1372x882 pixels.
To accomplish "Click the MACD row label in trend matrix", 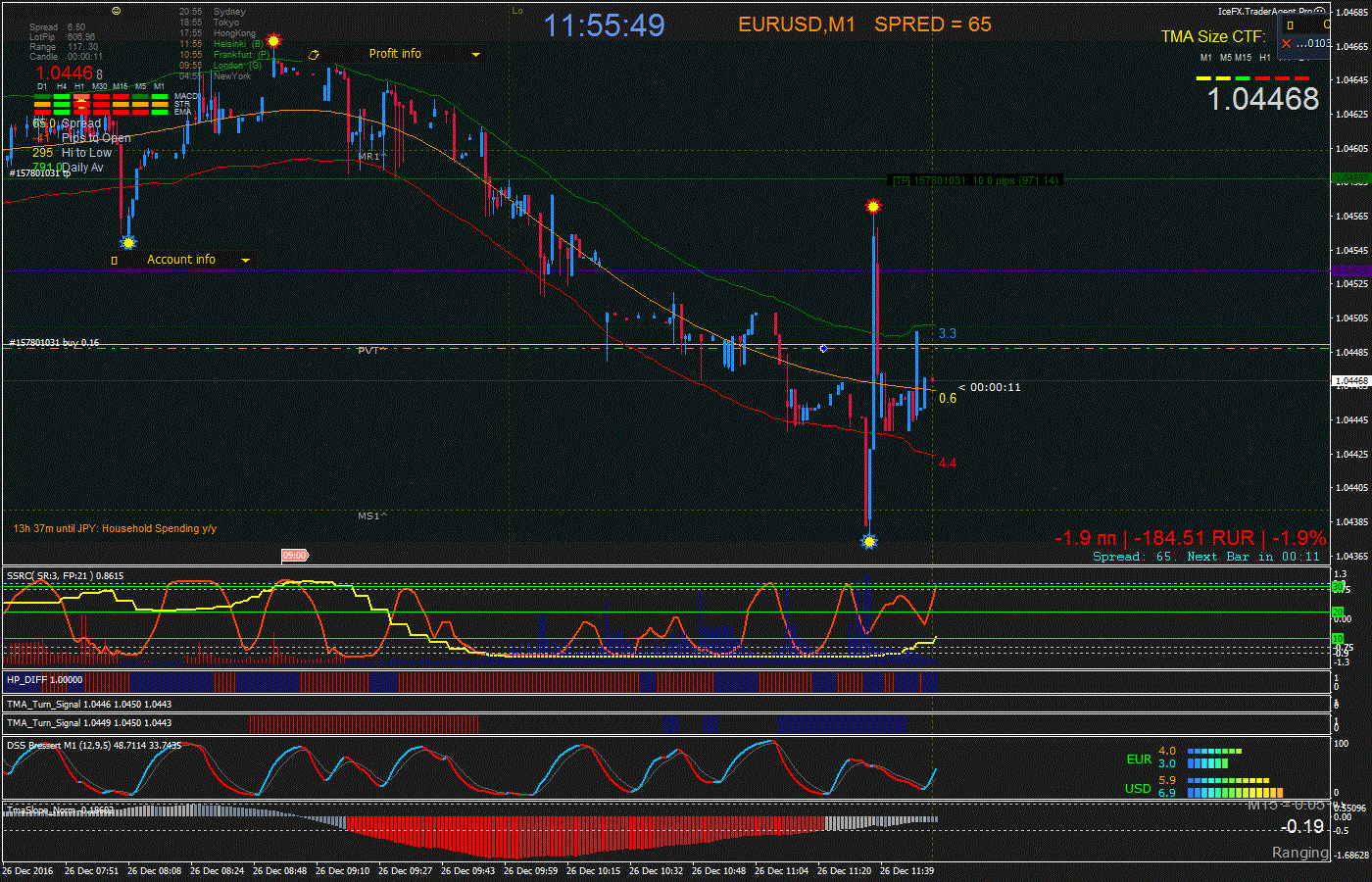I will pos(185,96).
